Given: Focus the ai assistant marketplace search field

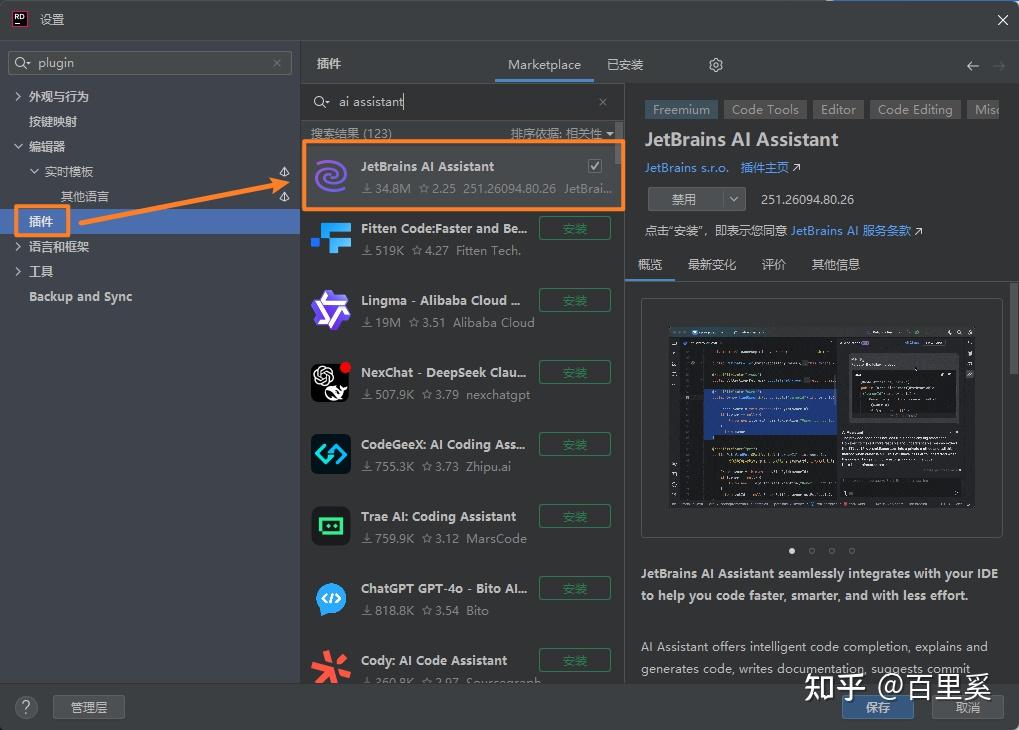Looking at the screenshot, I should 461,102.
